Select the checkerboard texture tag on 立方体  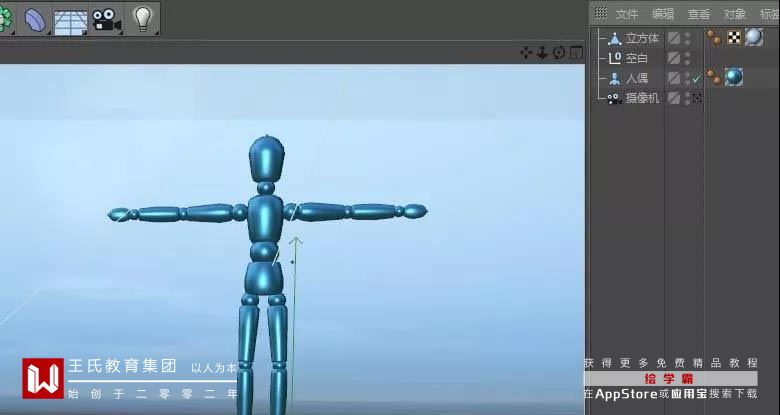pos(734,37)
